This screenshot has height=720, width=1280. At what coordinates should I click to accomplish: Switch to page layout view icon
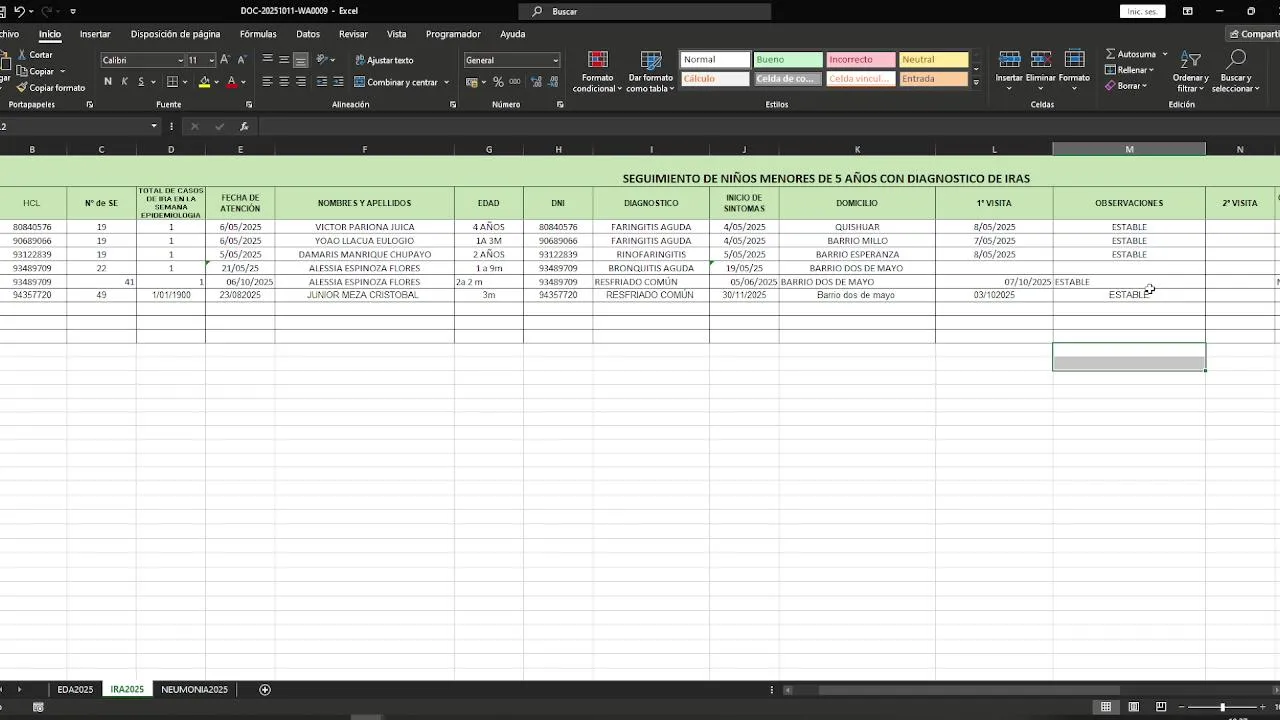1133,707
